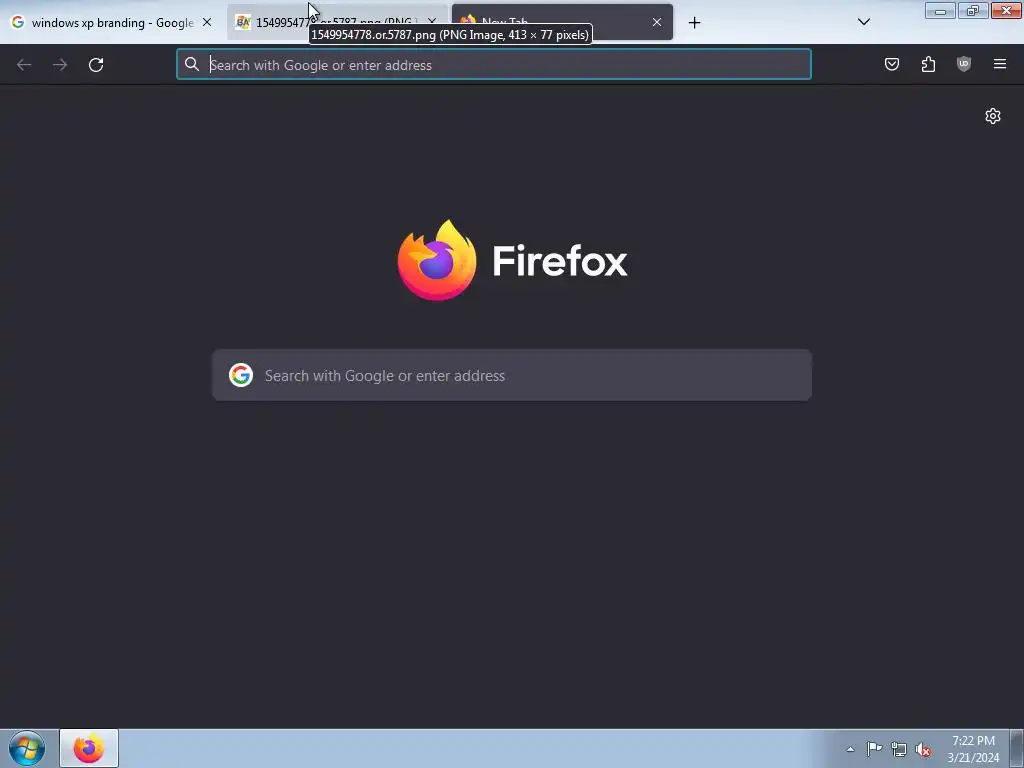Show hidden tray icons arrow
The width and height of the screenshot is (1024, 768).
pos(850,749)
